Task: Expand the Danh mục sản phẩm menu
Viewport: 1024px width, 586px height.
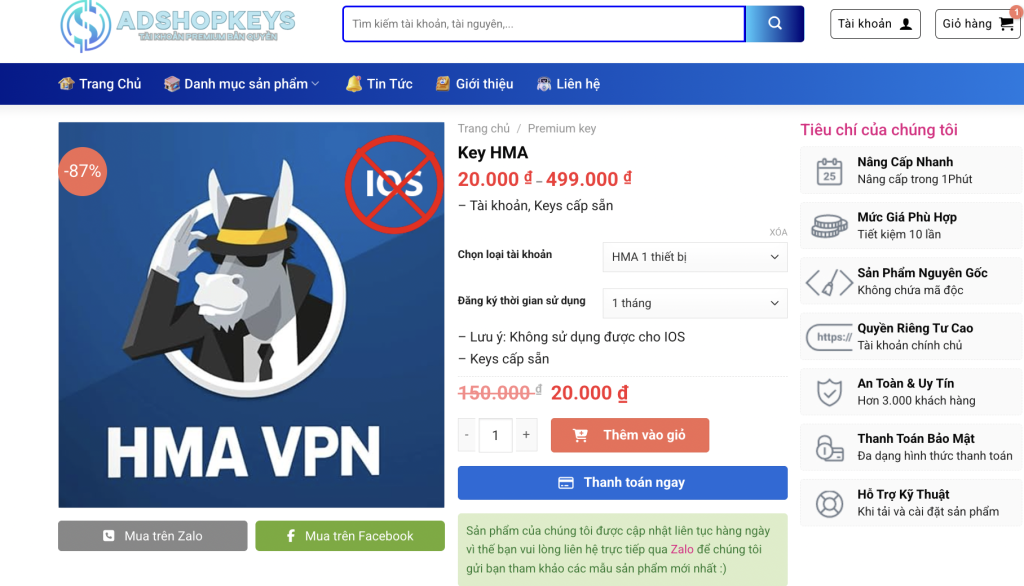Action: pos(242,84)
